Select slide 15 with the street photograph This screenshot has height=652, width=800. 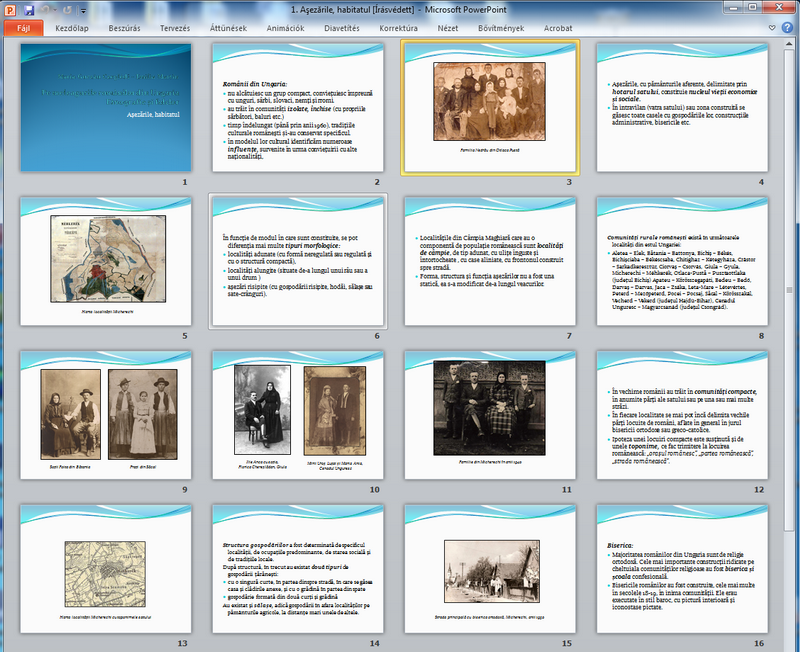point(489,568)
